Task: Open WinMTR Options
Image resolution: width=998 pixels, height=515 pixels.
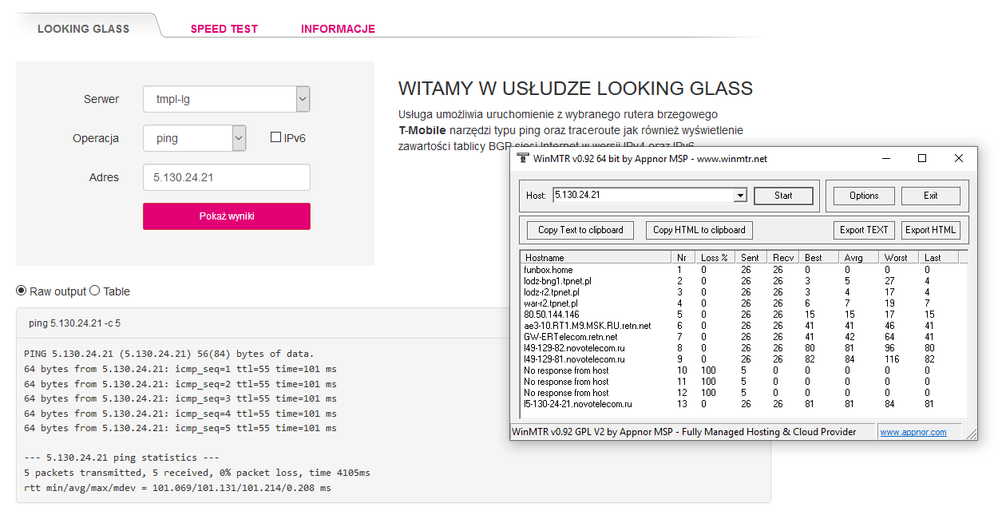Action: (863, 196)
